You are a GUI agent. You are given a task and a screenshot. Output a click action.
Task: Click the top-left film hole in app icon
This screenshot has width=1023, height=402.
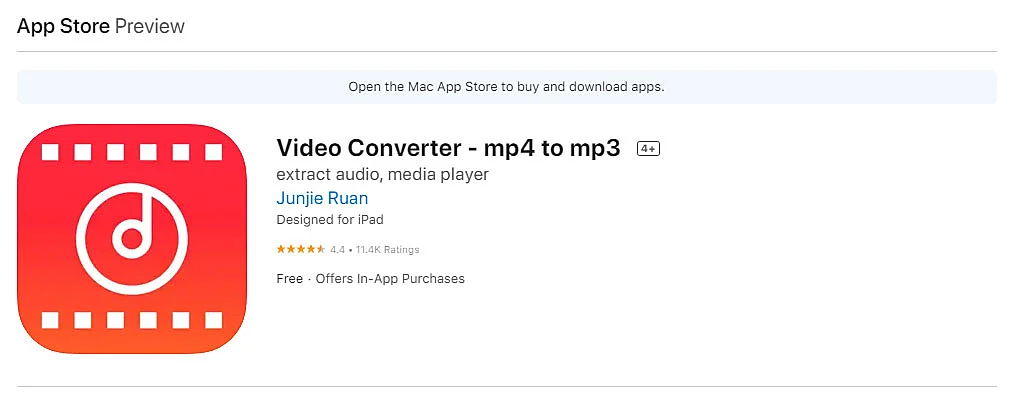[51, 154]
